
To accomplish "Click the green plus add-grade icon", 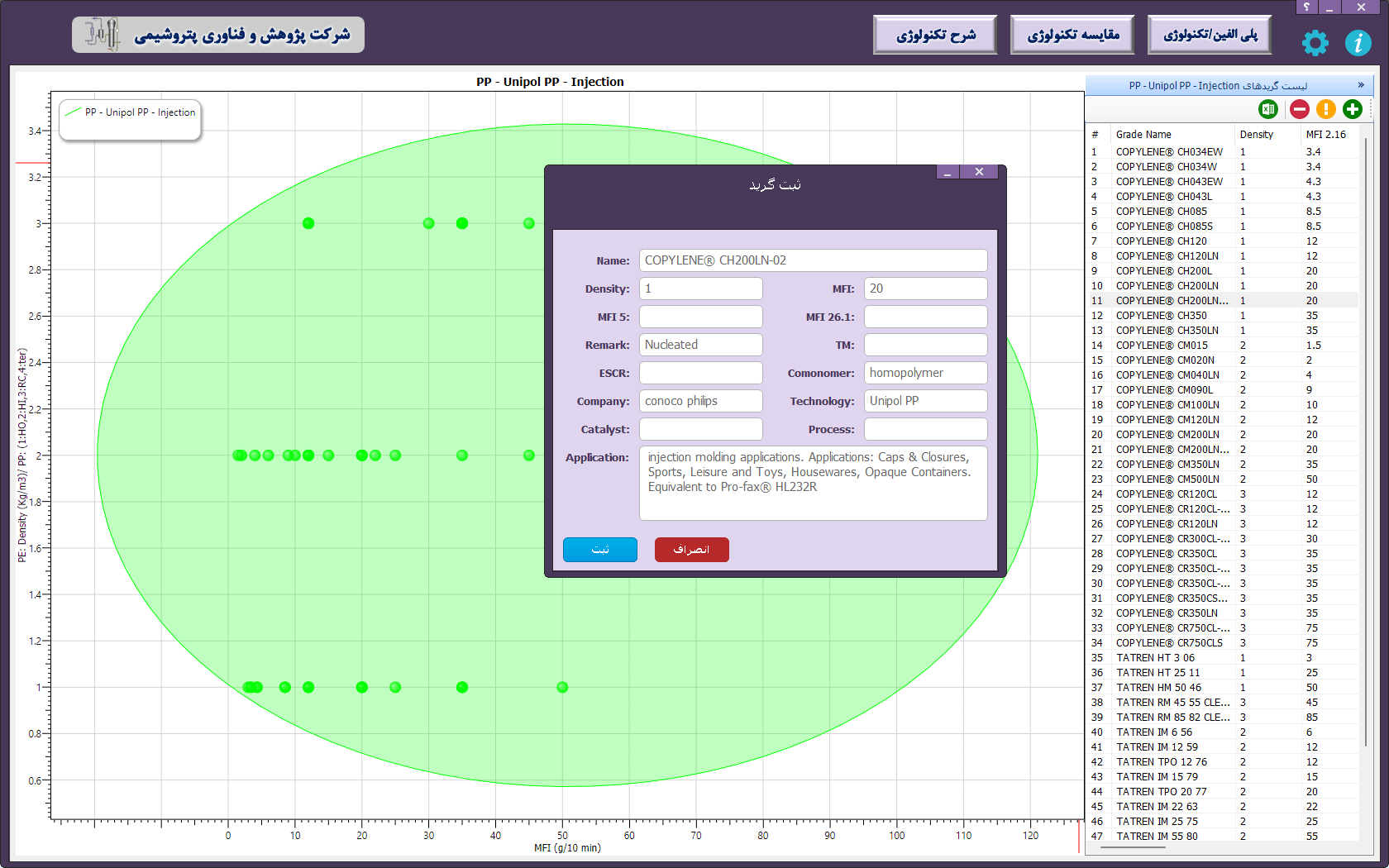I will (1353, 109).
